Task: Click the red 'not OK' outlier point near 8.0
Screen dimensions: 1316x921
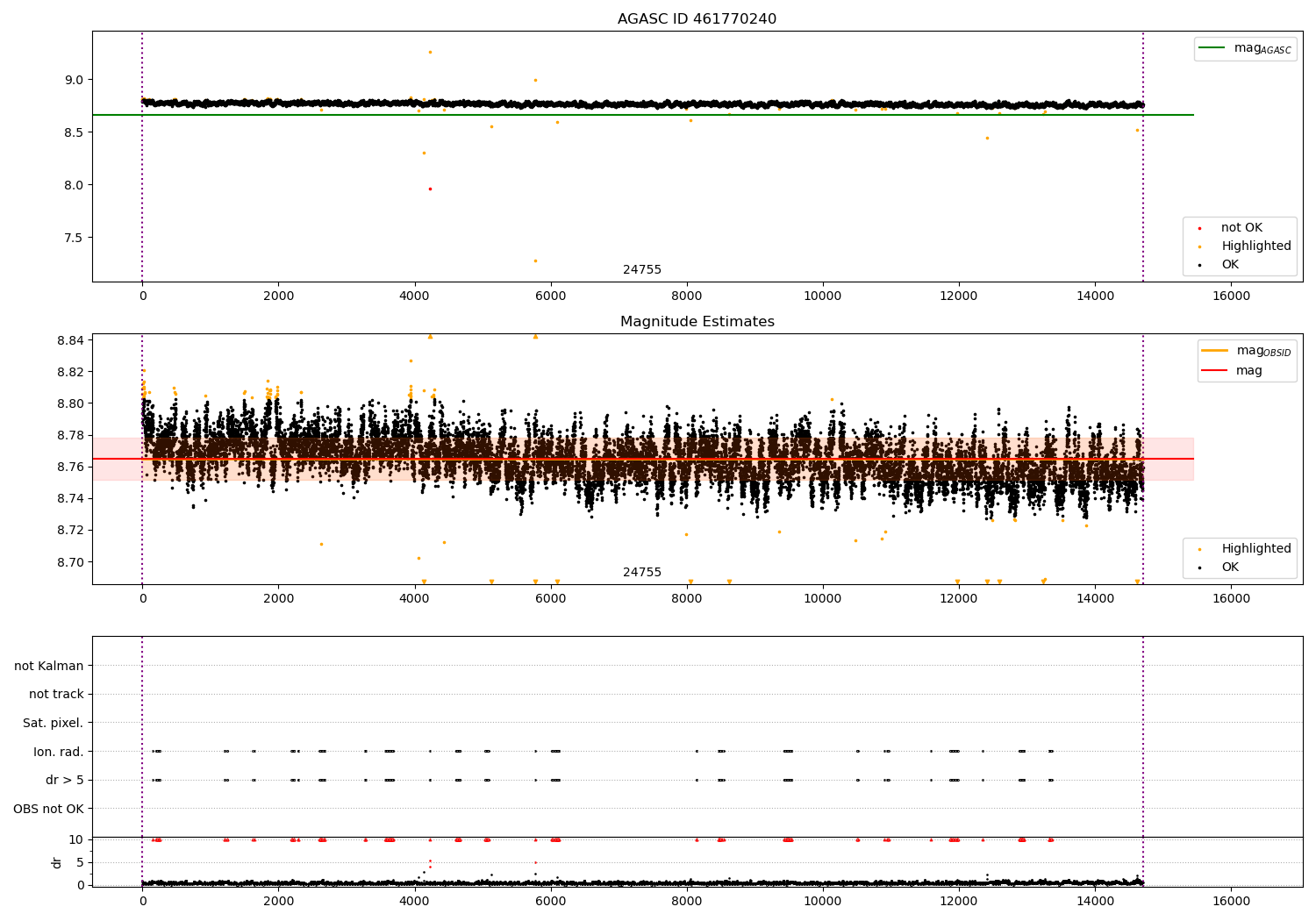Action: (x=430, y=189)
